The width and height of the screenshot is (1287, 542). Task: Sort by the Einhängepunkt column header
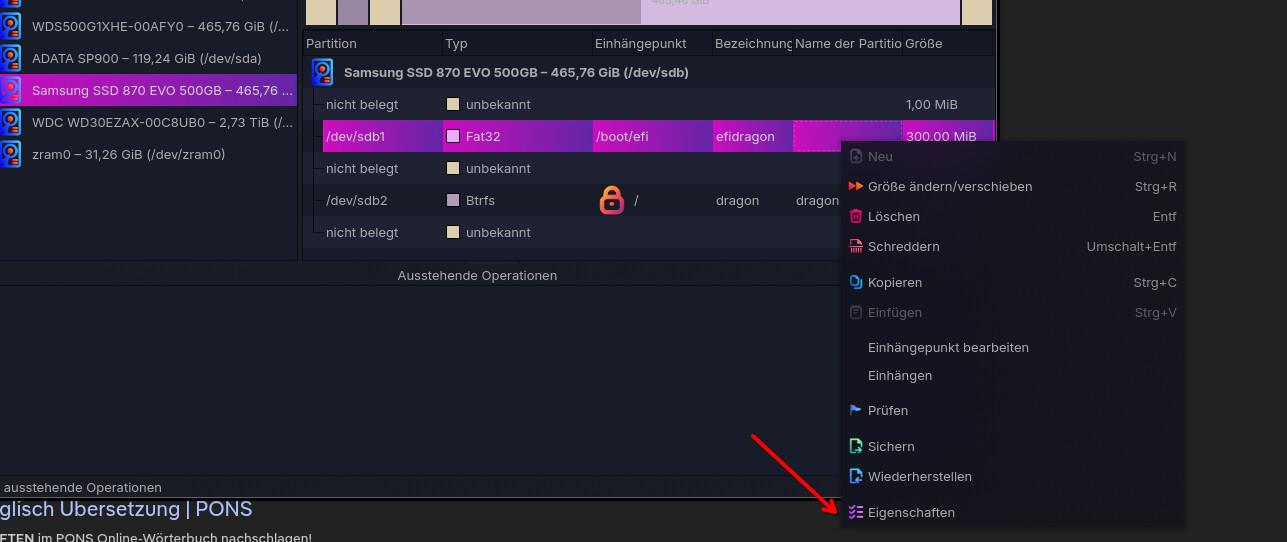(x=640, y=44)
